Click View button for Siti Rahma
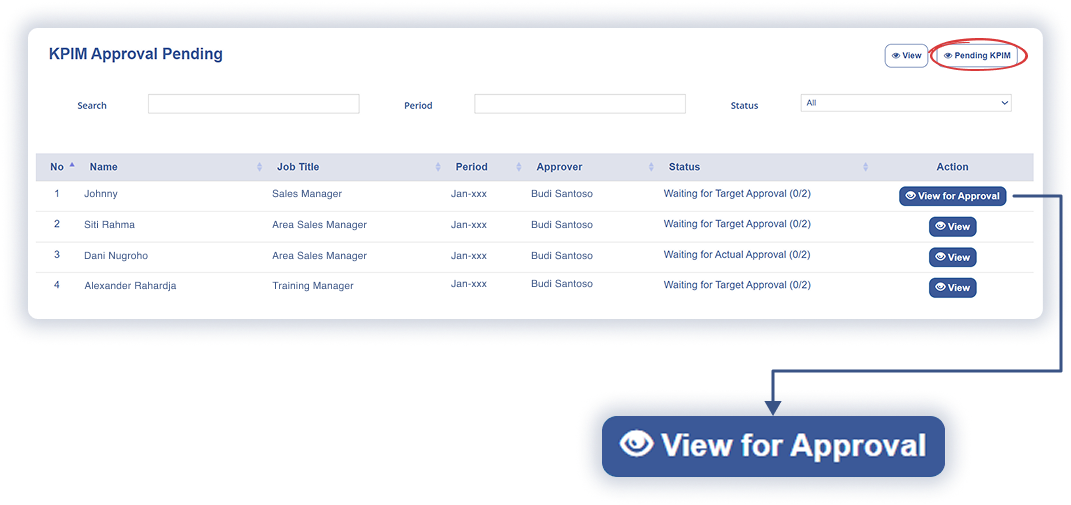This screenshot has height=505, width=1071. (952, 227)
